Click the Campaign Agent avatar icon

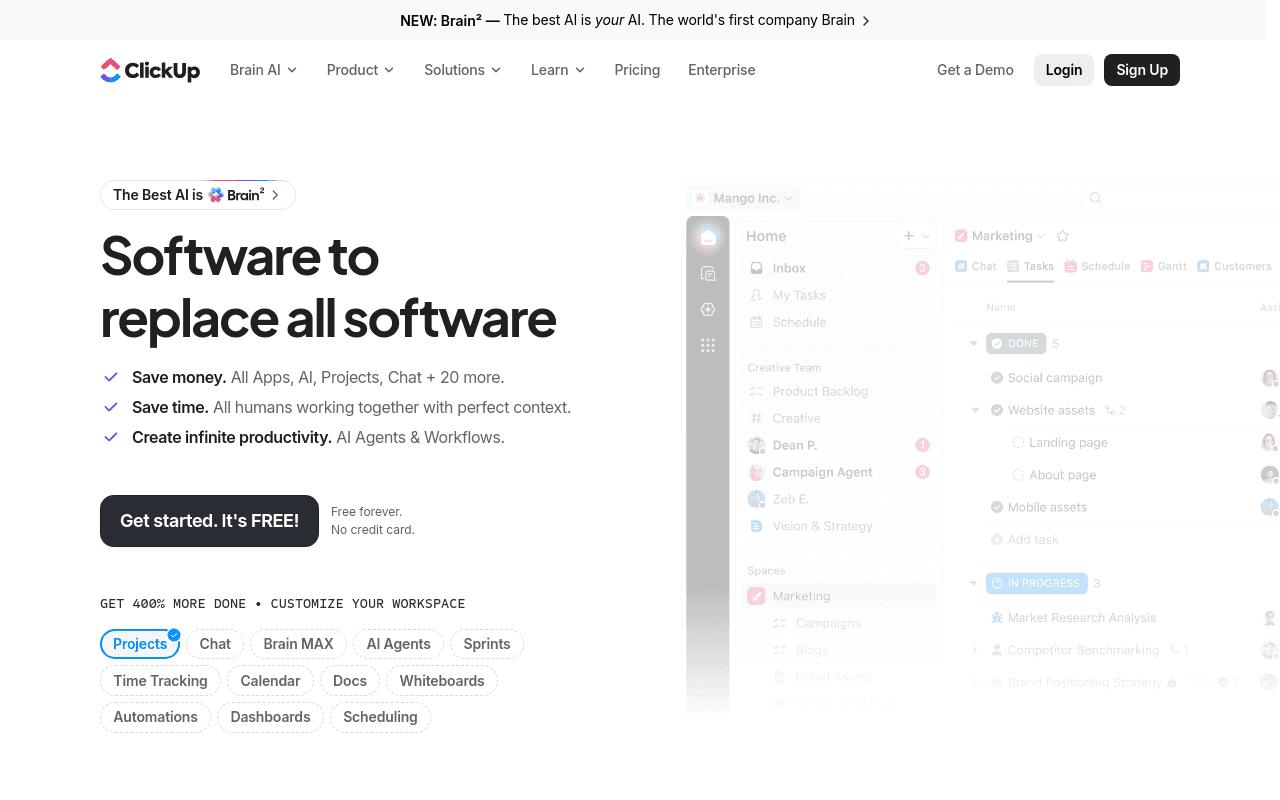tap(757, 472)
